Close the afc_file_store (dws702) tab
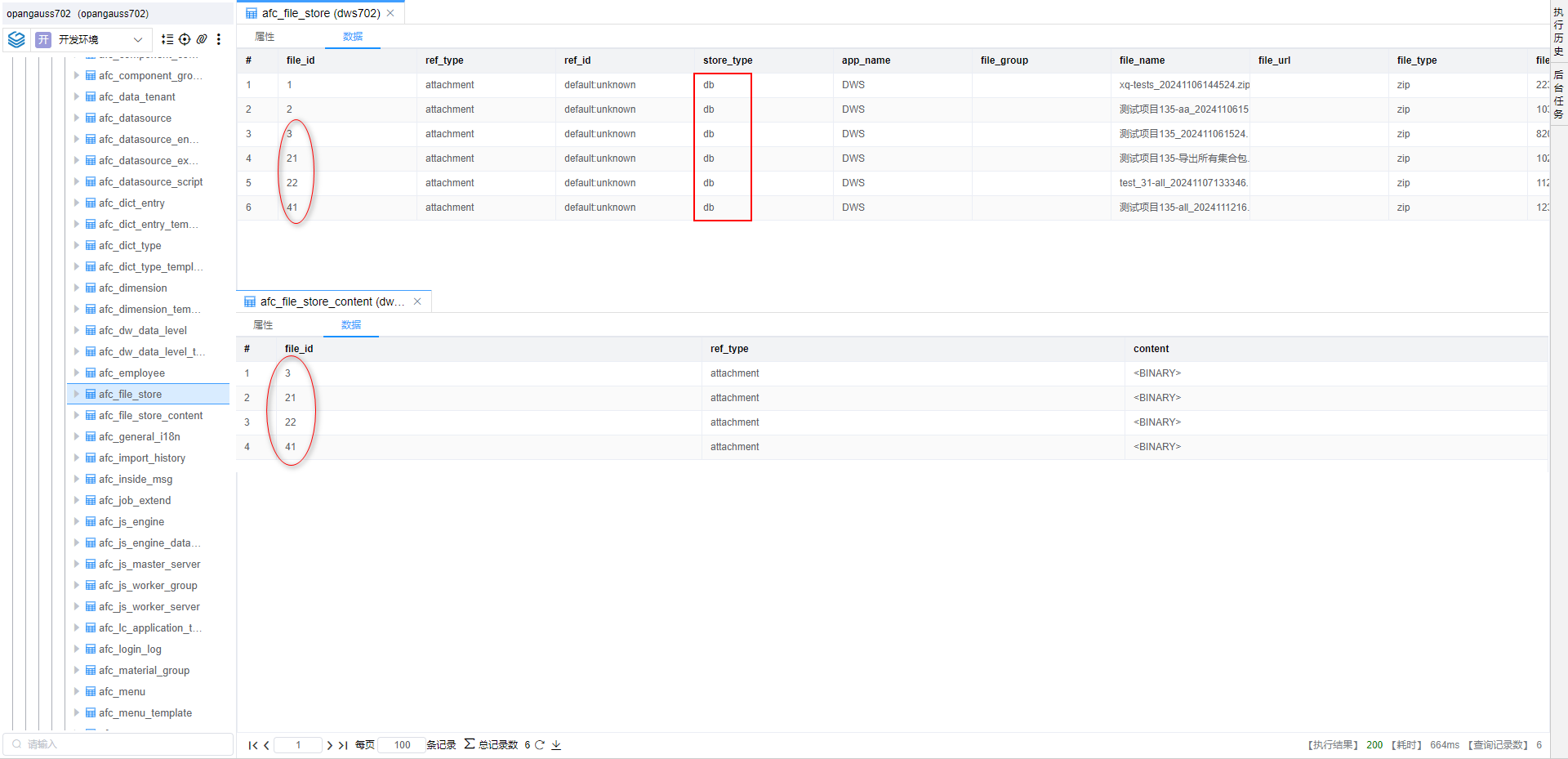 tap(390, 13)
